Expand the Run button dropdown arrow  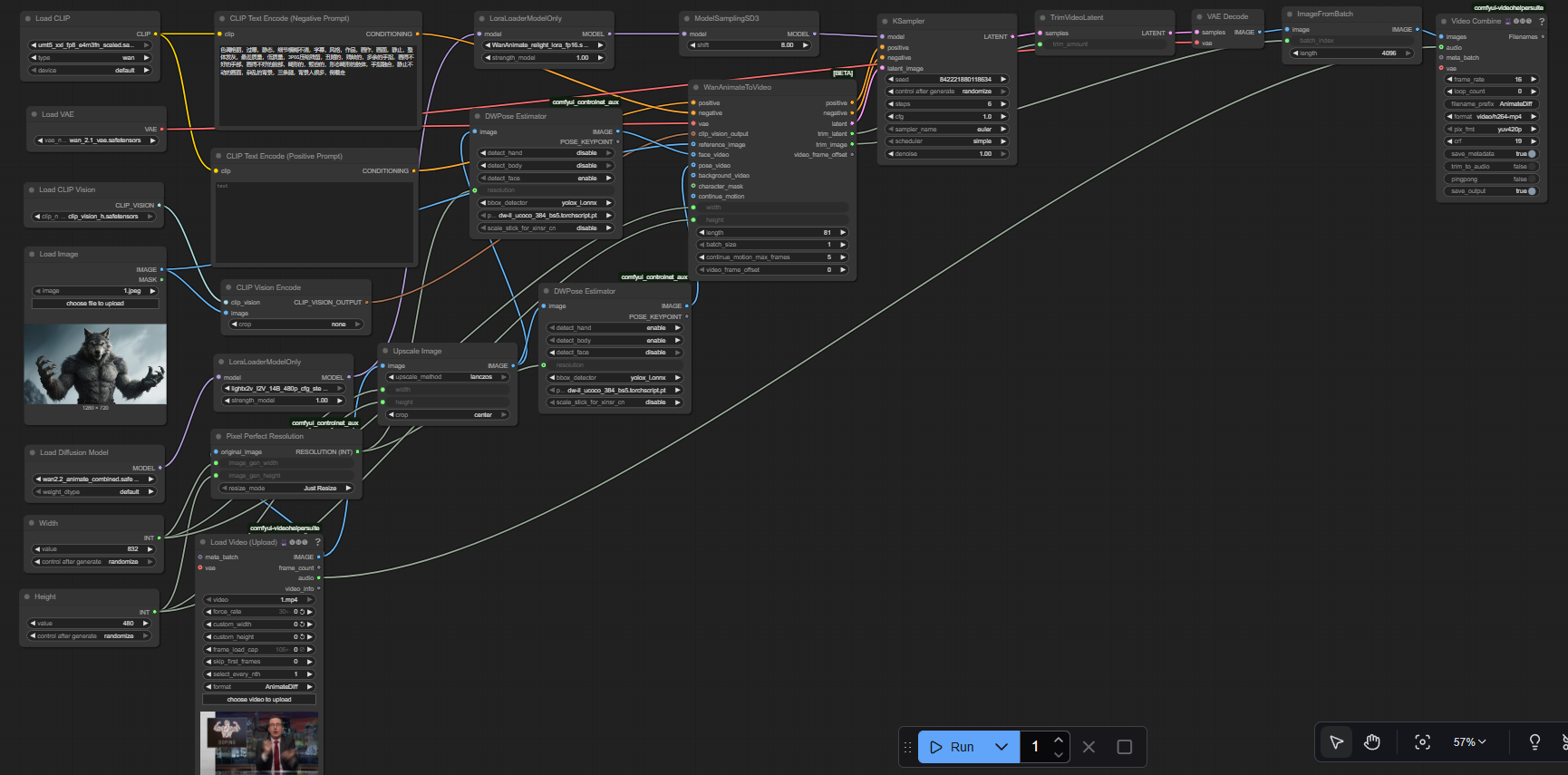click(1002, 747)
